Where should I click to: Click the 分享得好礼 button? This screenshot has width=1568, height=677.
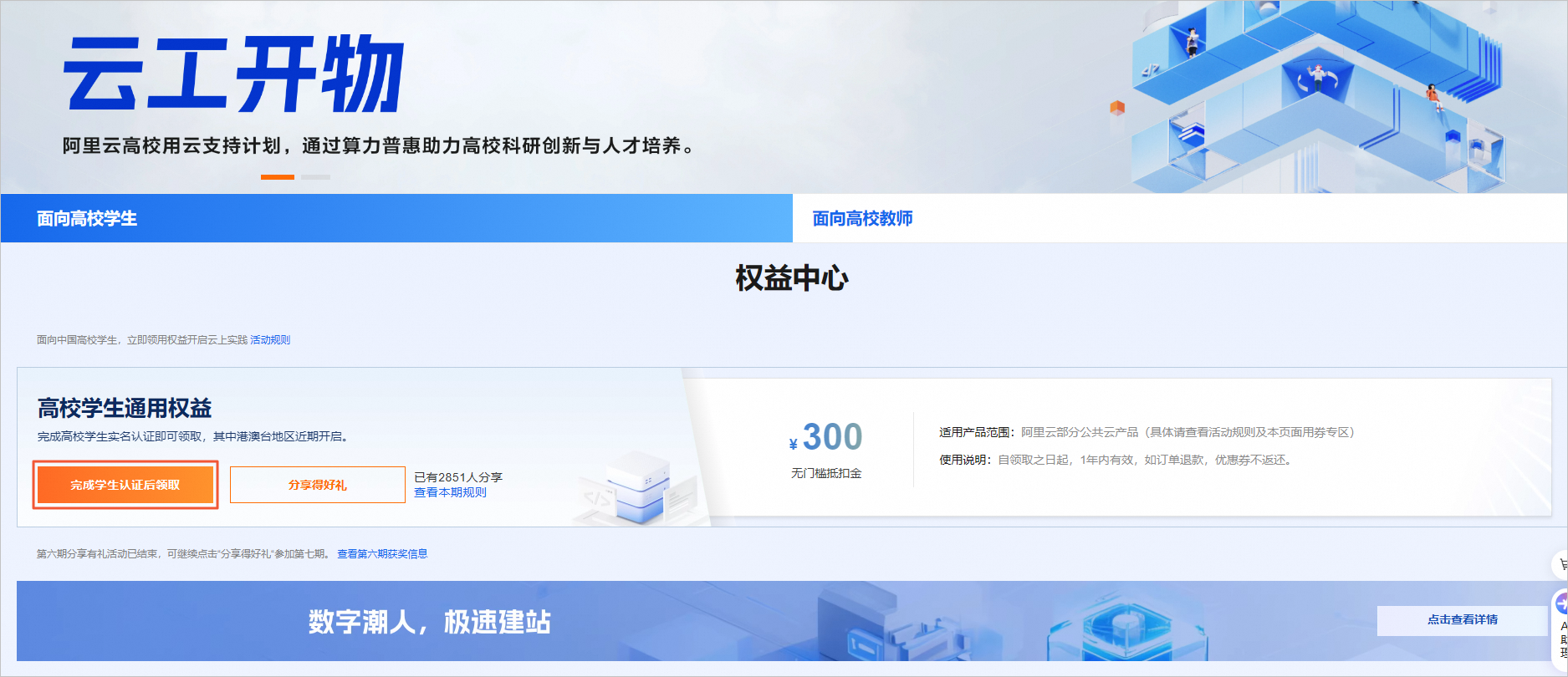coord(318,485)
